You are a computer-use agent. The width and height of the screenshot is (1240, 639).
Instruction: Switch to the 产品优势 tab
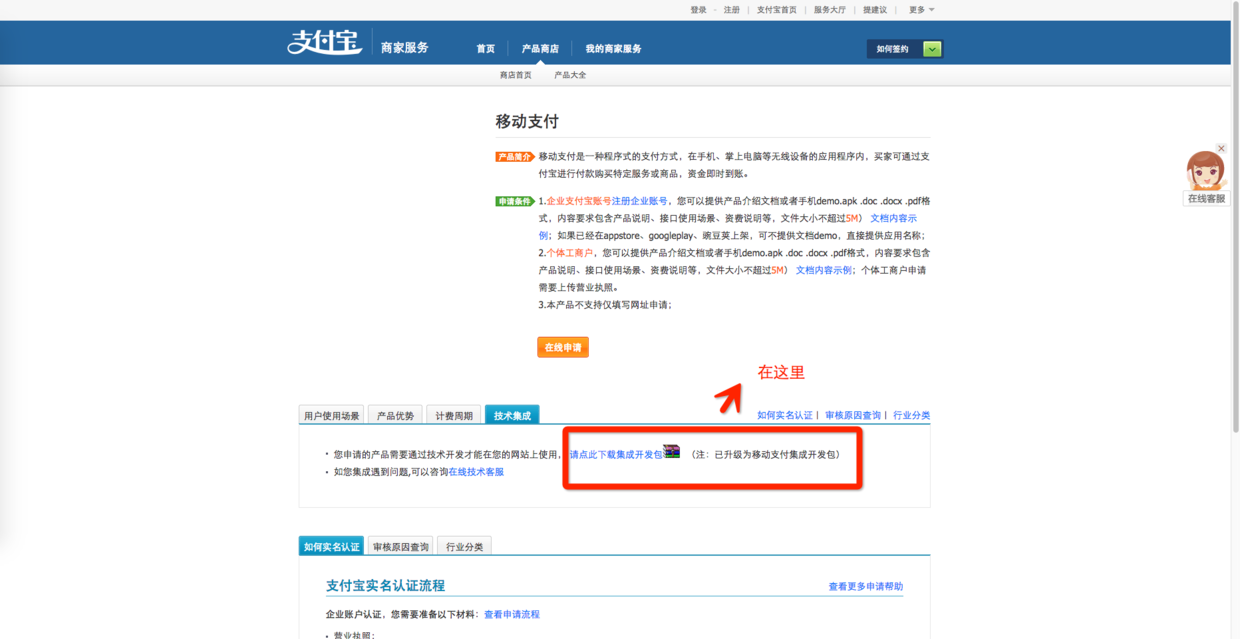(395, 416)
